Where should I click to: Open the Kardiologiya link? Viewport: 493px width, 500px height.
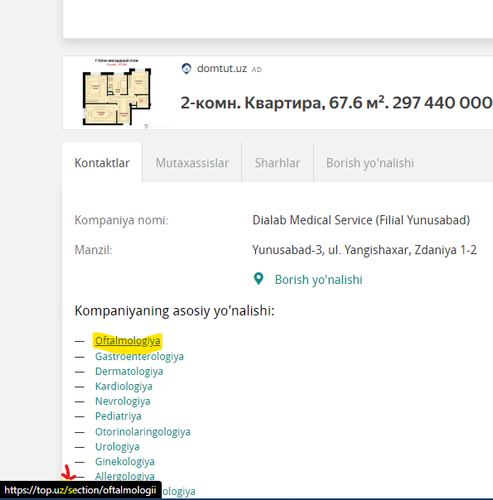pos(124,386)
